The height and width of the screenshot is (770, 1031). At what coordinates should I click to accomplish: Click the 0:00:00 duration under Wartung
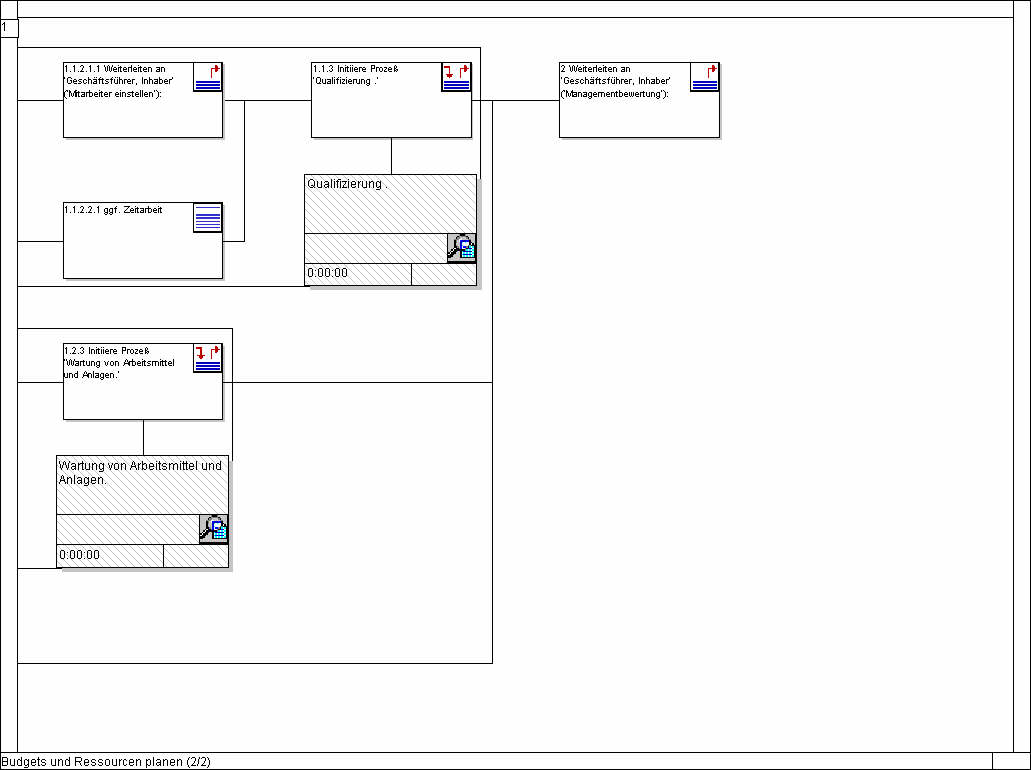[80, 555]
